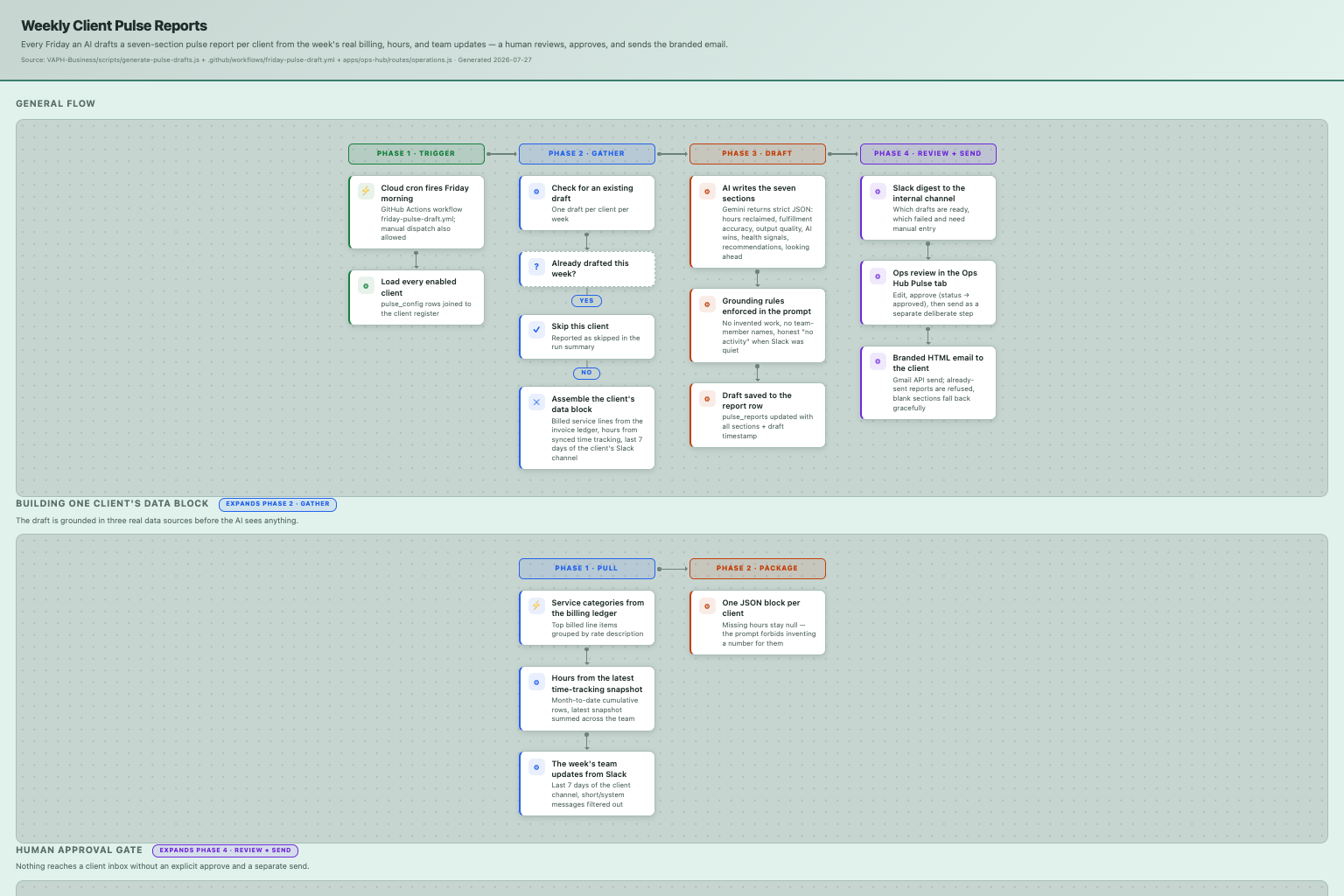Select the Phase 1 · Pull header
Viewport: 1344px width, 896px height.
pos(587,569)
